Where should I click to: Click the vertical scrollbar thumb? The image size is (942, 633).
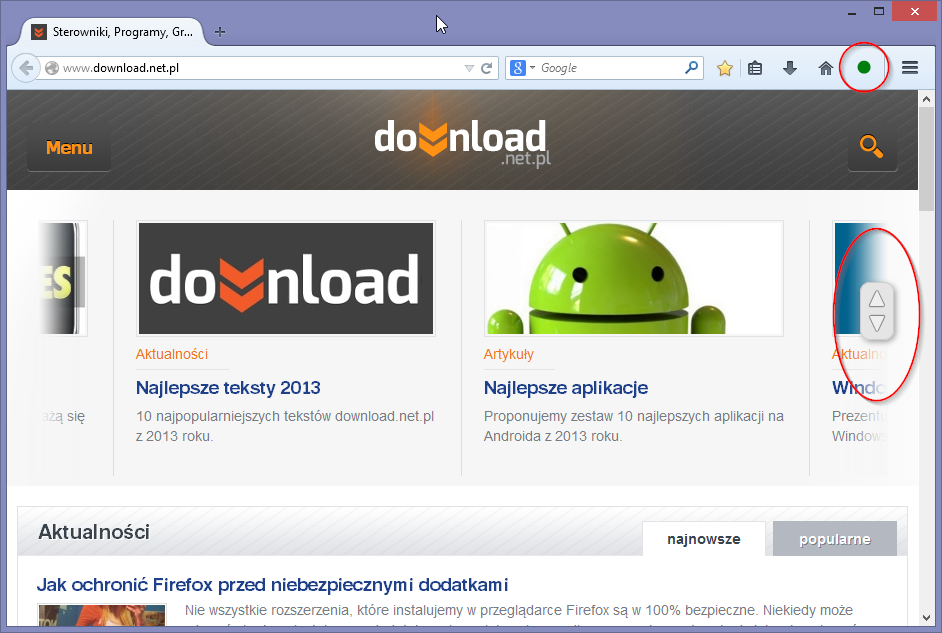click(926, 159)
